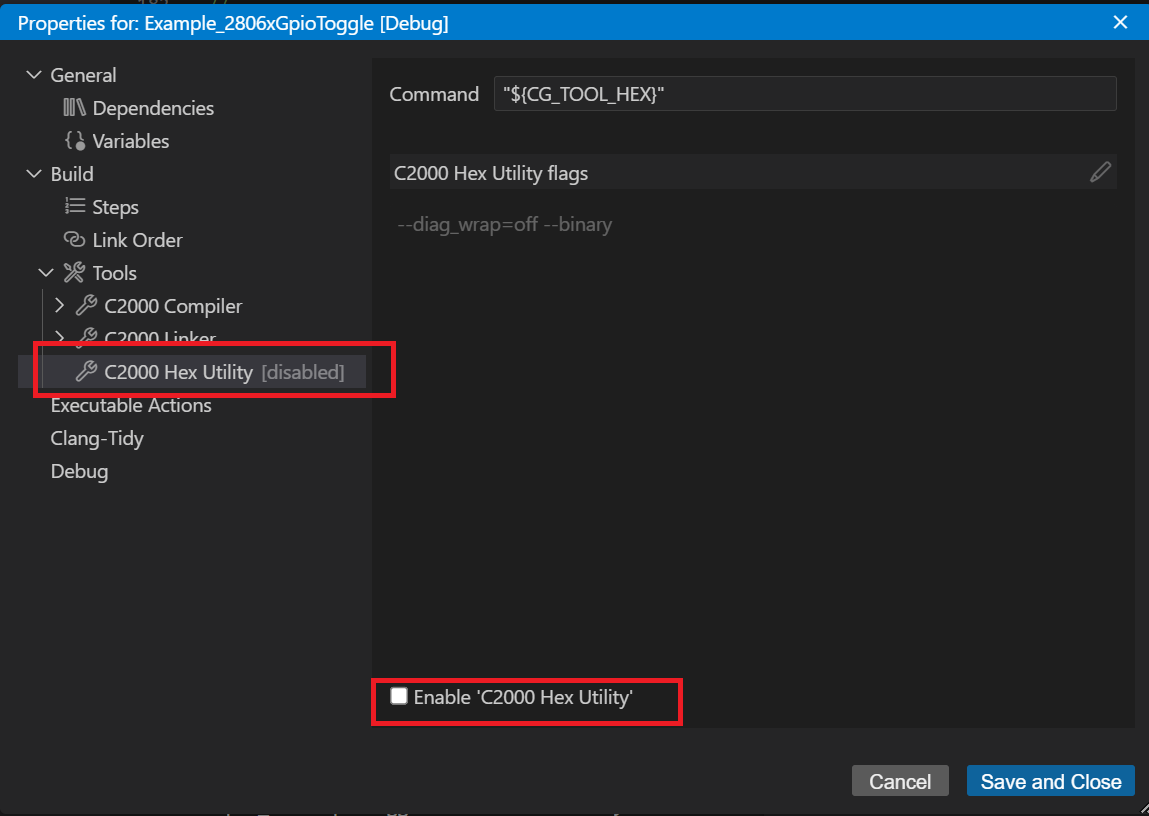Click the dialog title bar text
Viewport: 1149px width, 816px height.
233,23
